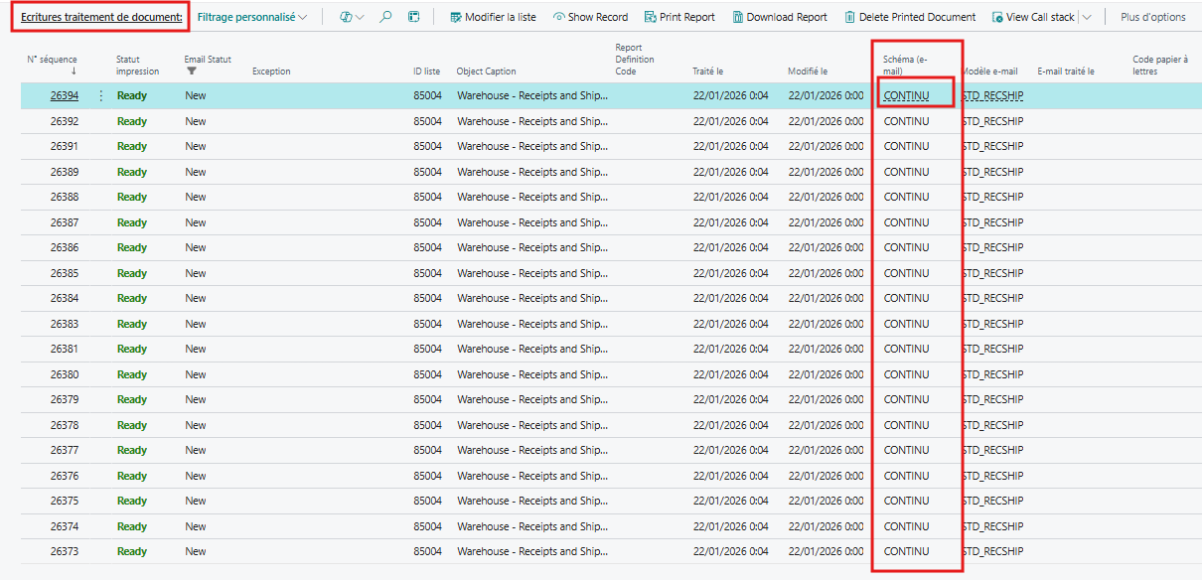The width and height of the screenshot is (1202, 580).
Task: Sort by the N° séquence column header
Action: click(52, 60)
